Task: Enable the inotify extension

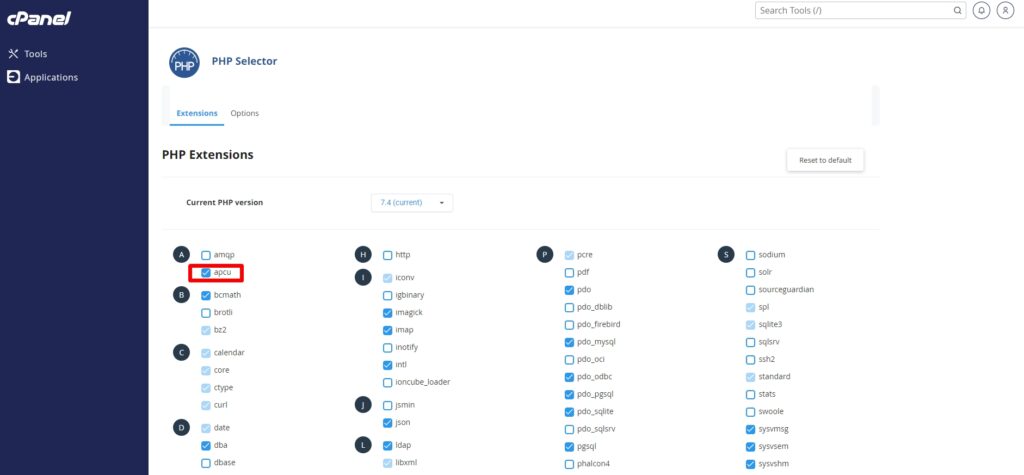Action: tap(387, 347)
